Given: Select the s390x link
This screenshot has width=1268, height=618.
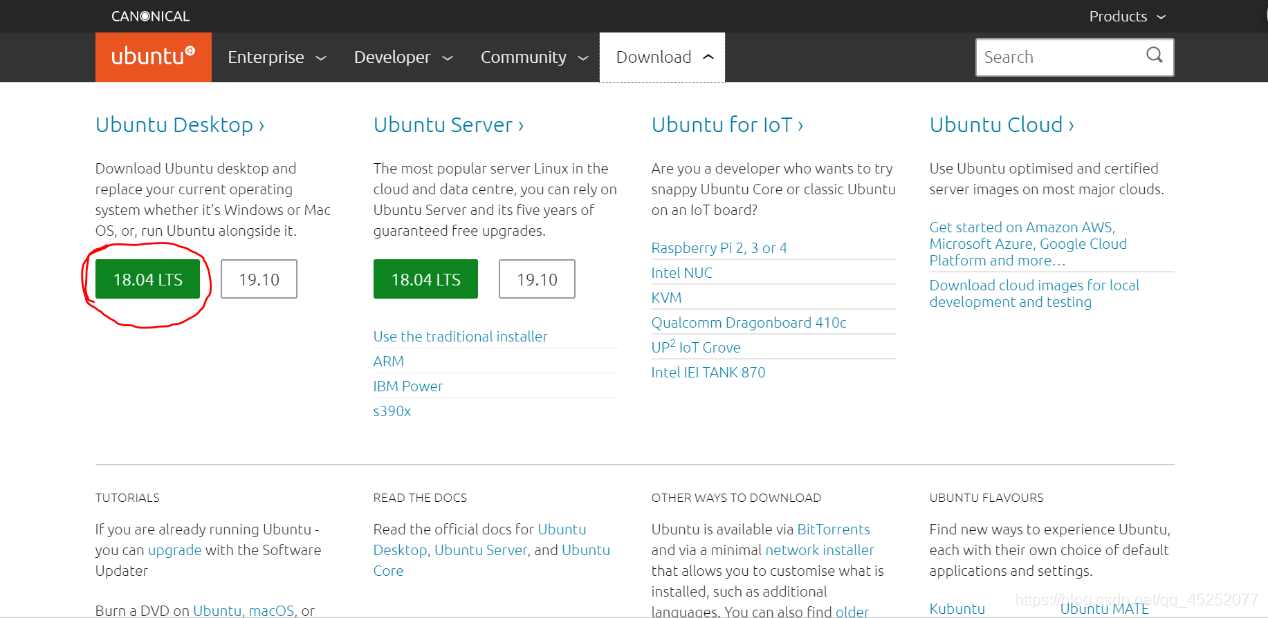Looking at the screenshot, I should 392,411.
